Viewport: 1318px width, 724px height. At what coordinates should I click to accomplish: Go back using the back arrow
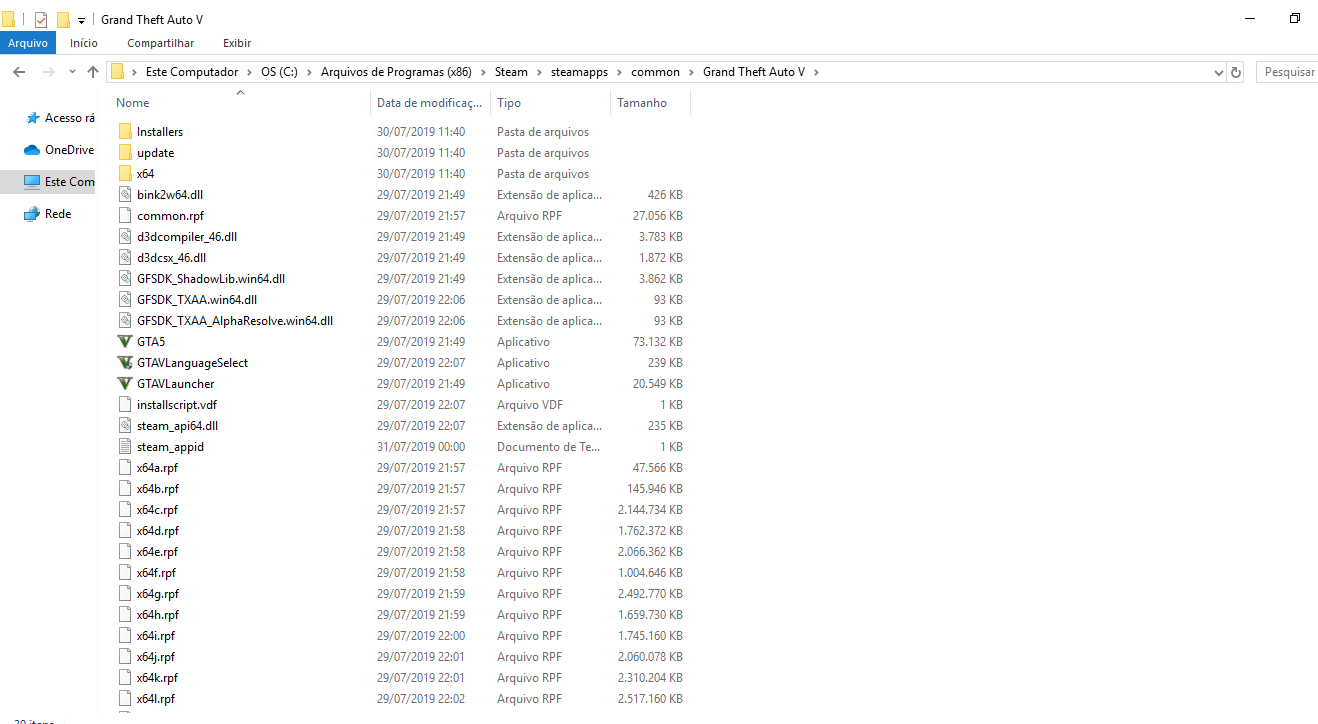point(18,71)
